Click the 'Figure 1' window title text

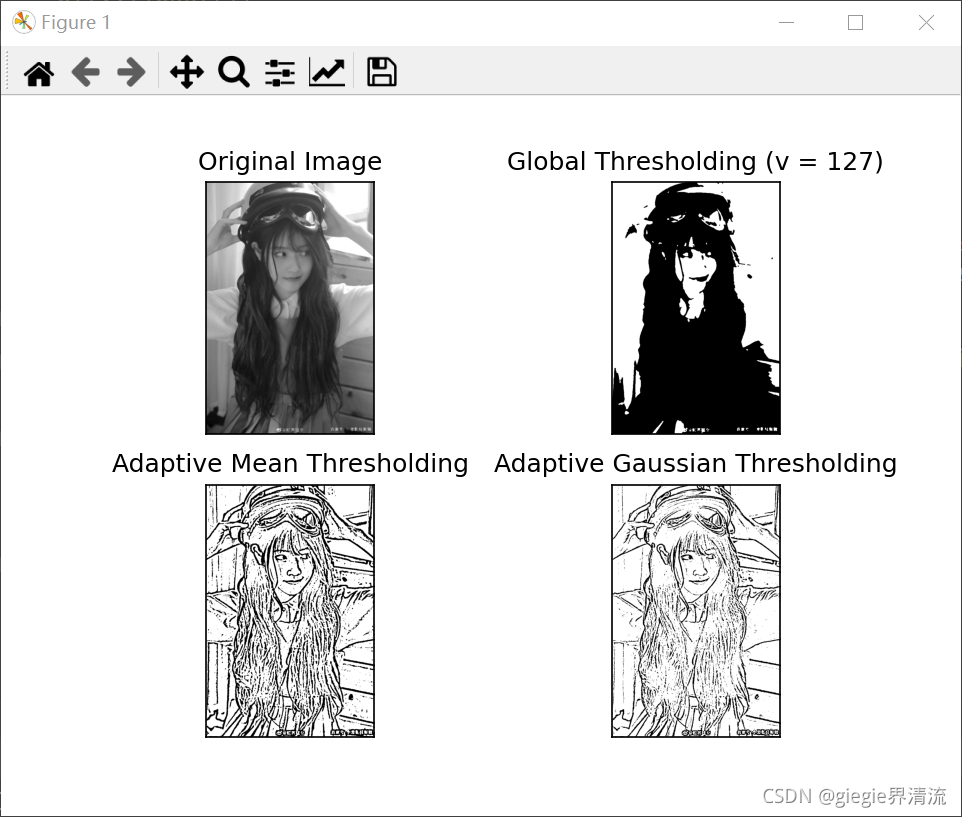pyautogui.click(x=76, y=23)
